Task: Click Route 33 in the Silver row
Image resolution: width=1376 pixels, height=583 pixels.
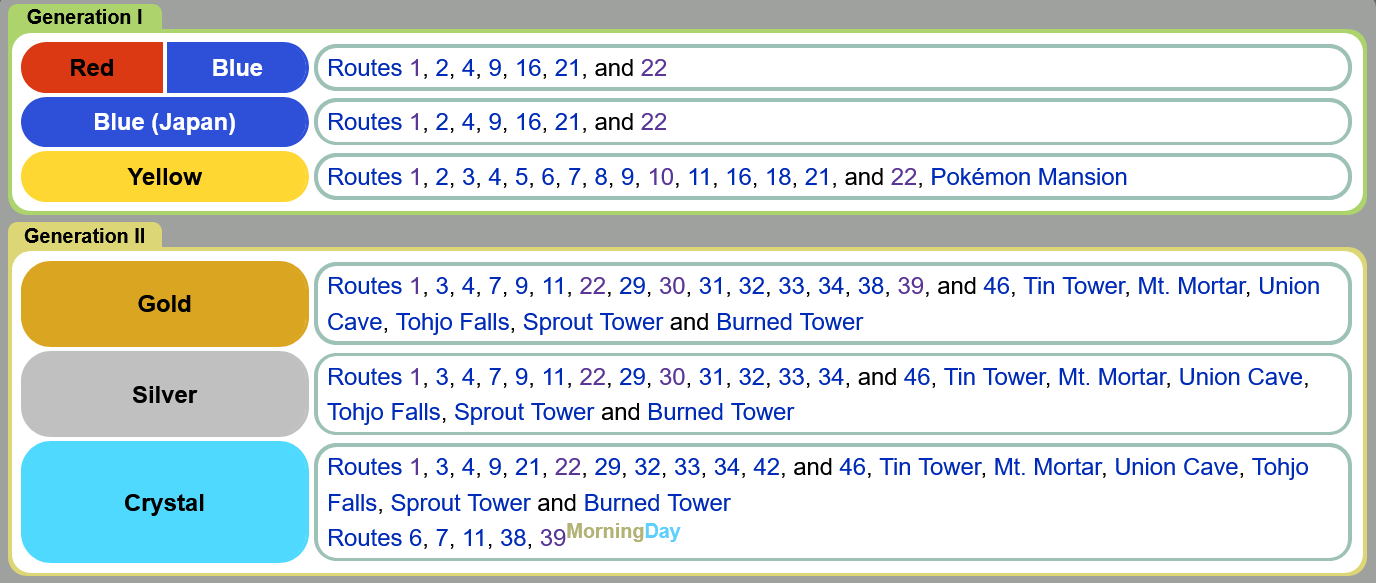Action: tap(791, 377)
